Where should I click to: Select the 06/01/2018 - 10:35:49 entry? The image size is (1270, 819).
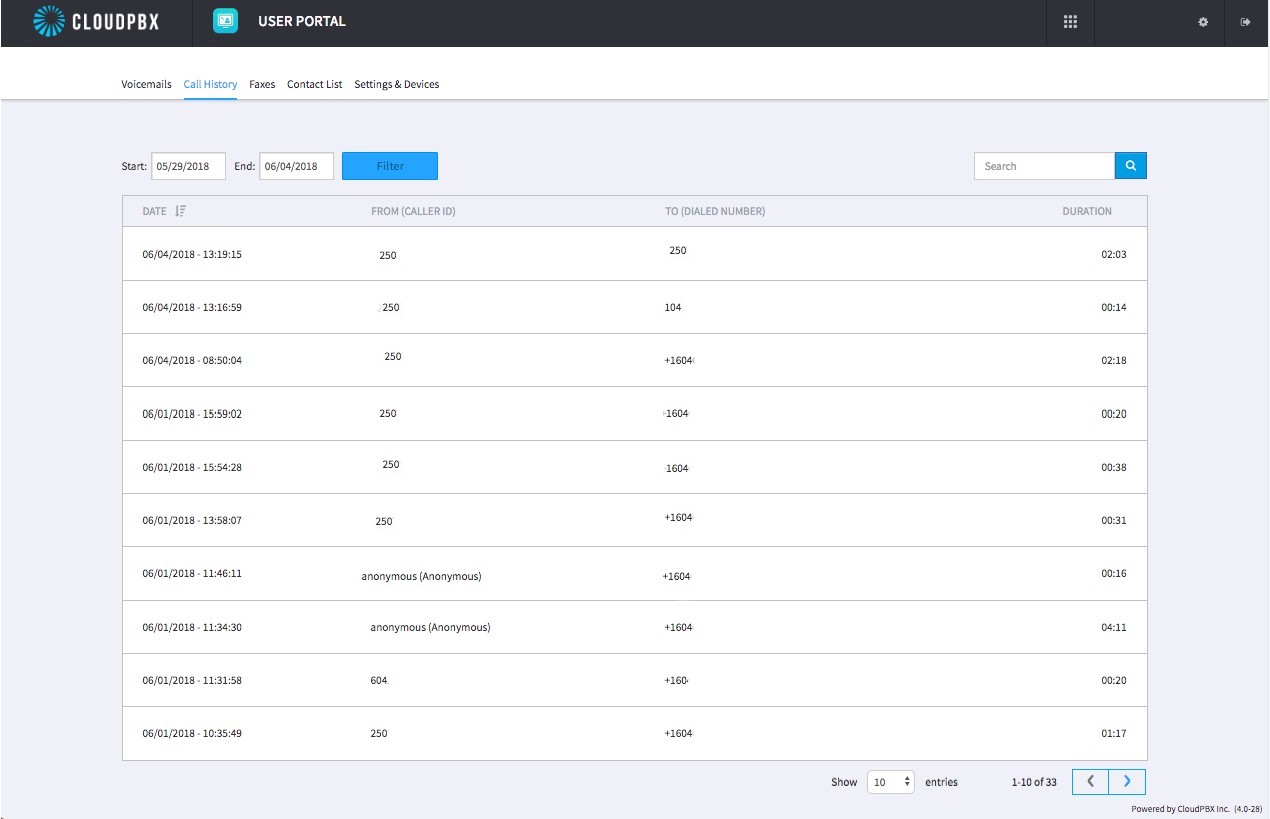point(634,733)
